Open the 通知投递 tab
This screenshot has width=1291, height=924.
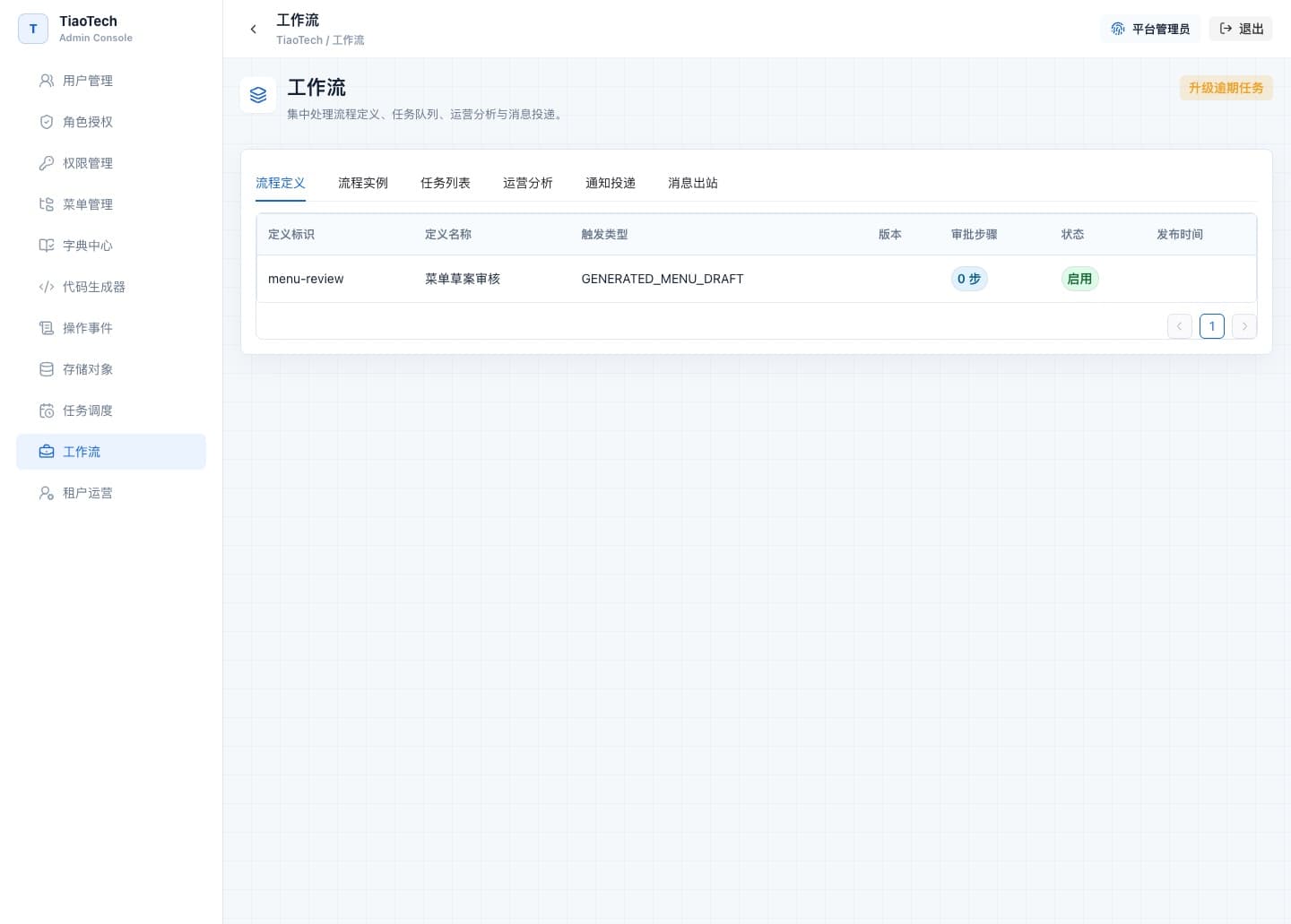611,183
